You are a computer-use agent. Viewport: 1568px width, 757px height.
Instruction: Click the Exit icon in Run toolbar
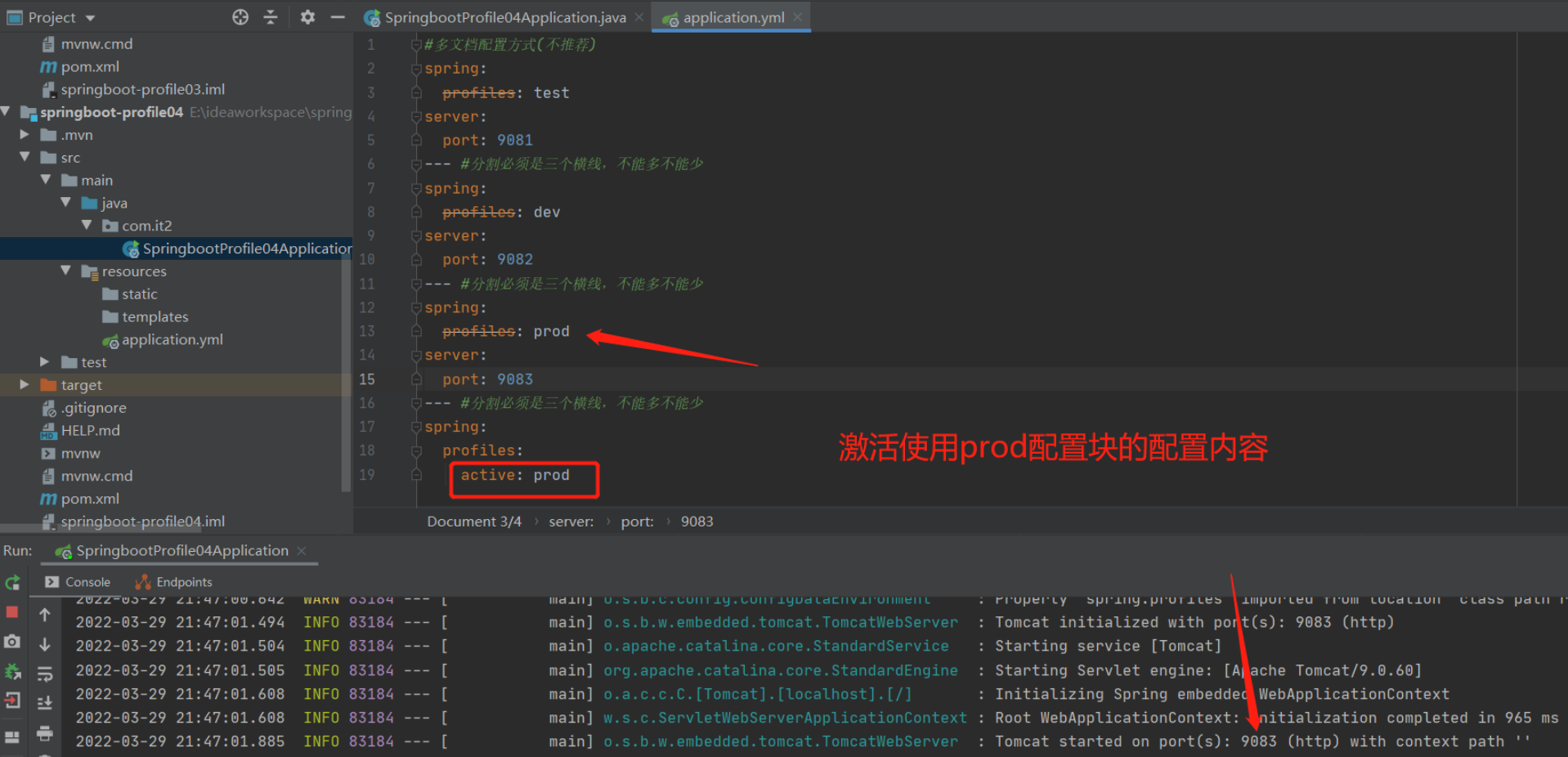click(12, 701)
